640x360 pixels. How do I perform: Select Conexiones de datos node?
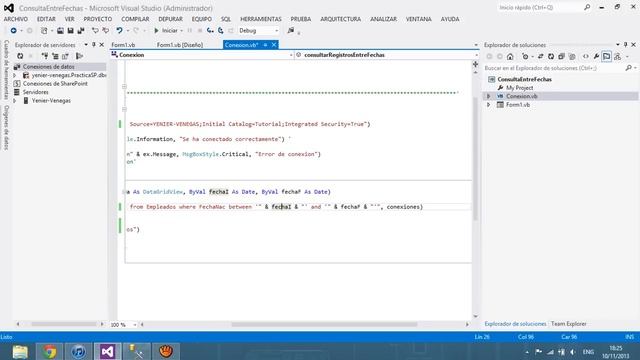click(49, 67)
